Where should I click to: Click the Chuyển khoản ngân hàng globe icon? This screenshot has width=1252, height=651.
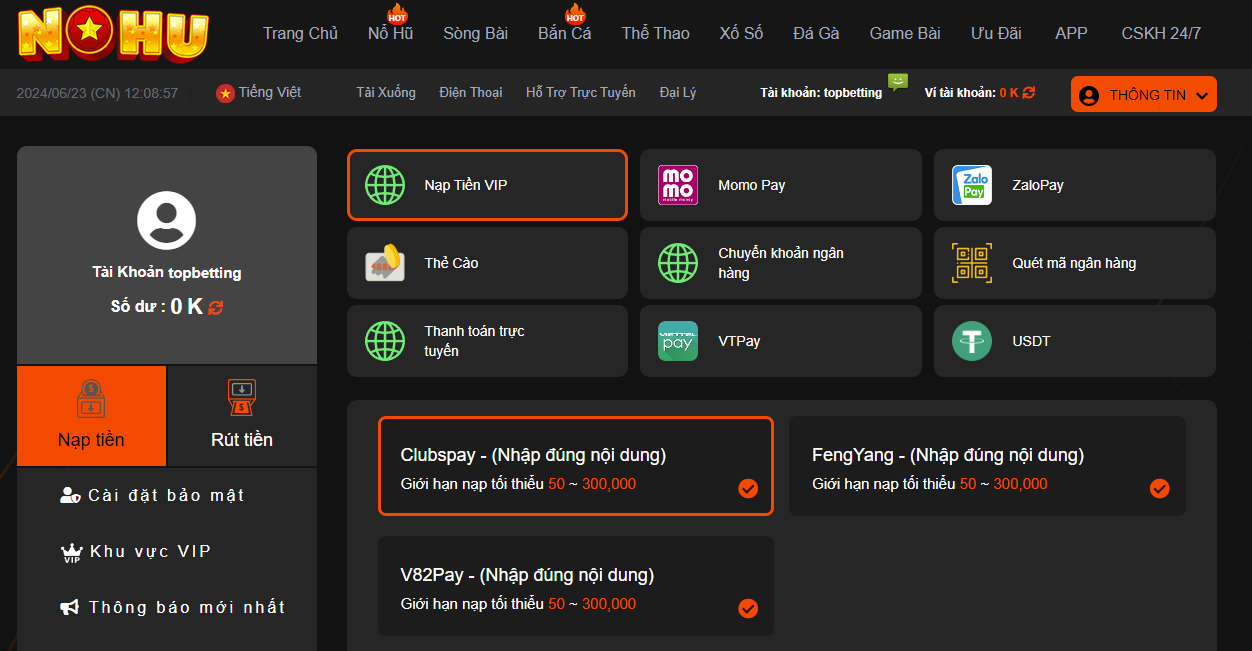pyautogui.click(x=678, y=263)
